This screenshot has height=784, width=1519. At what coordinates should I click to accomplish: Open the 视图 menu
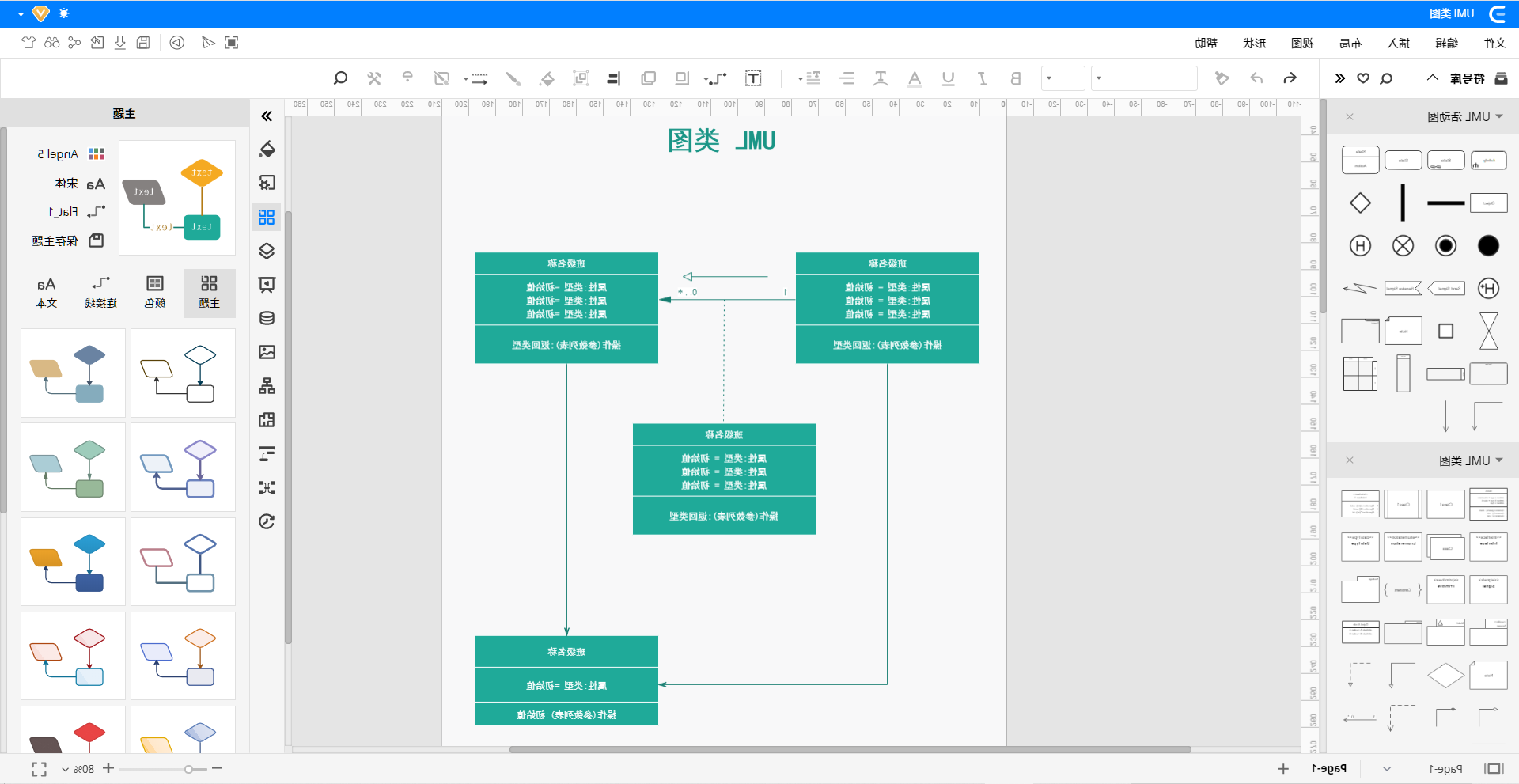[x=1302, y=43]
